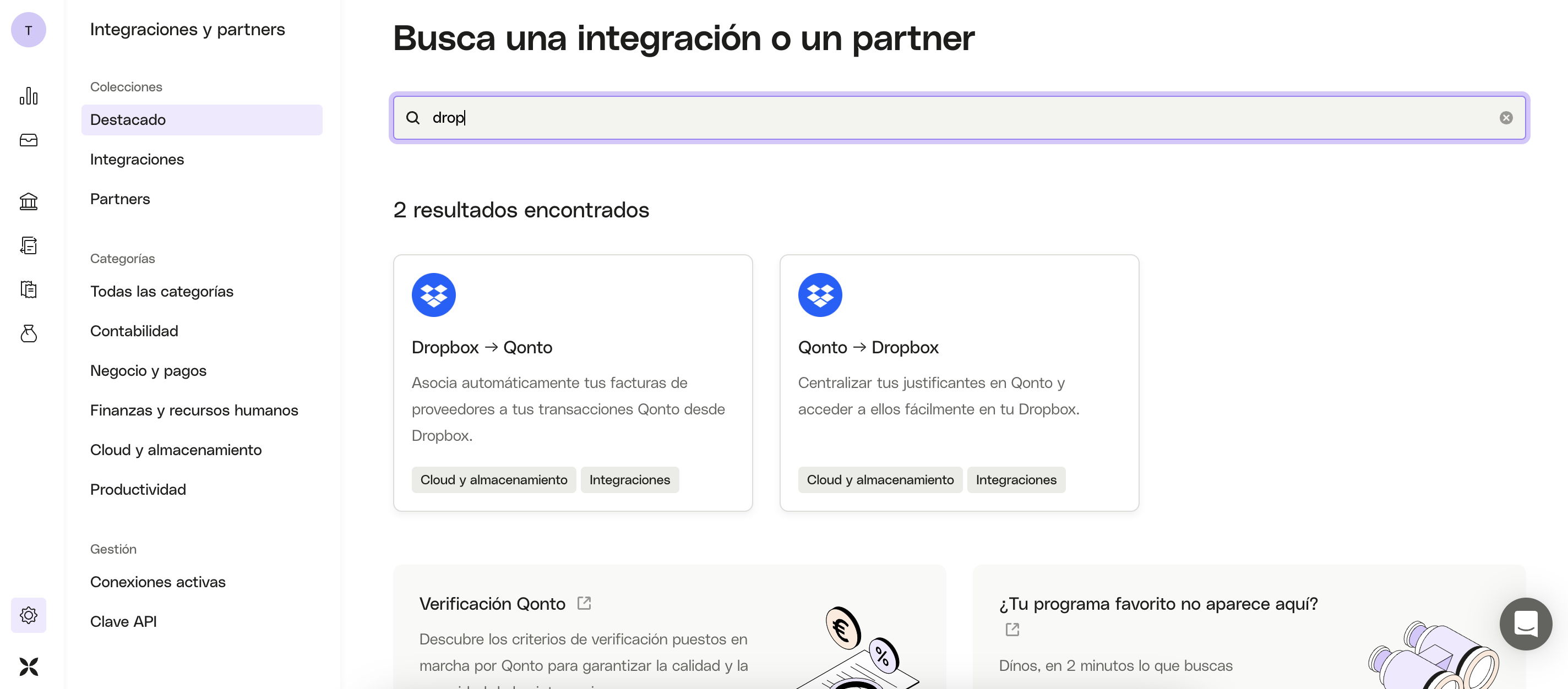This screenshot has width=1568, height=689.
Task: Open external link icon under programa favorito
Action: click(1011, 630)
